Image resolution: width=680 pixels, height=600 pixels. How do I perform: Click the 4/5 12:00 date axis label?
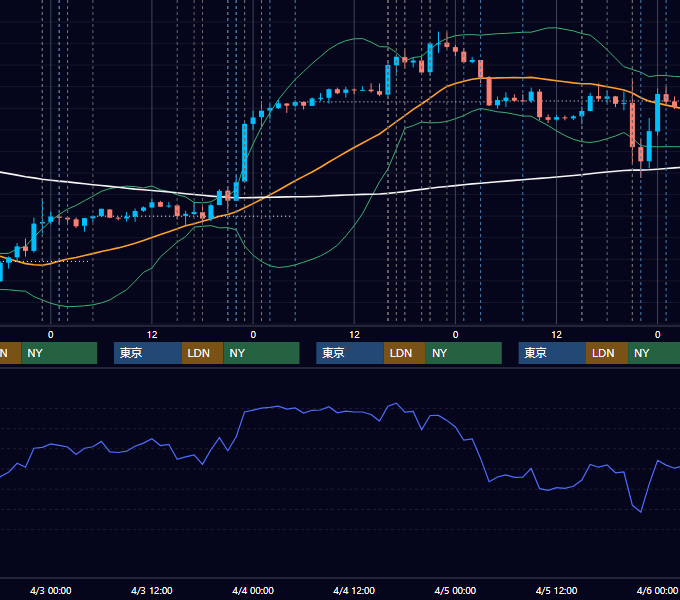[556, 590]
